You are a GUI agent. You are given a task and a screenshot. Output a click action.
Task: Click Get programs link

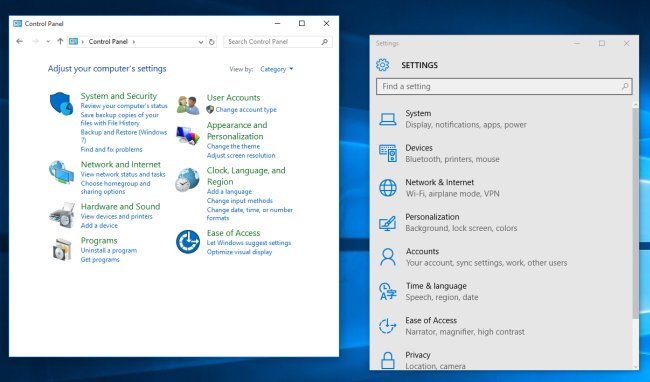click(x=100, y=260)
